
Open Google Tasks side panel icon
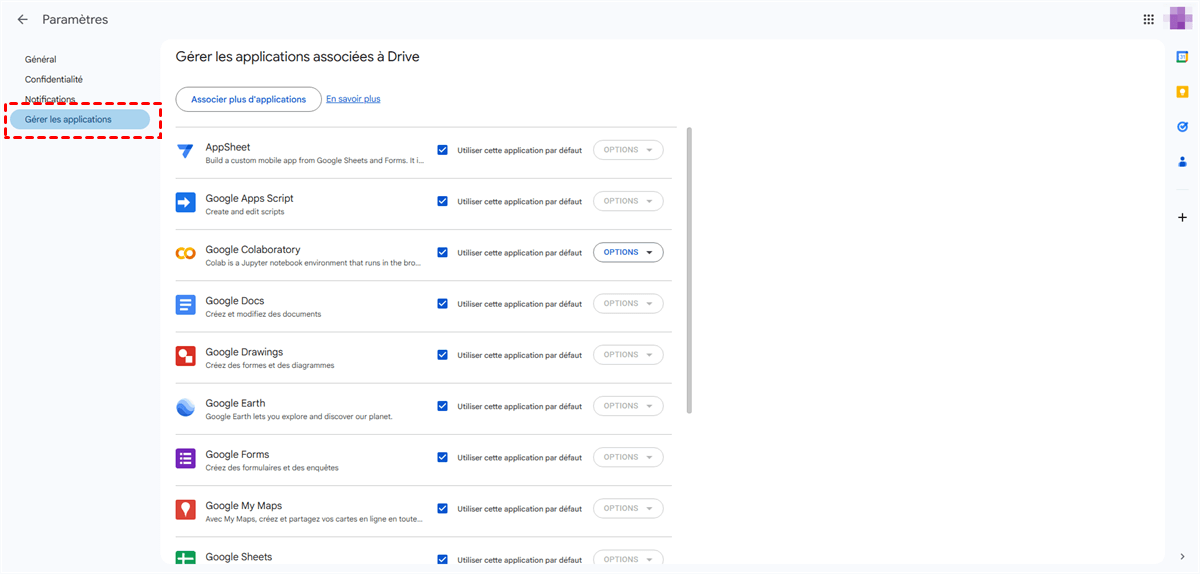pyautogui.click(x=1182, y=127)
